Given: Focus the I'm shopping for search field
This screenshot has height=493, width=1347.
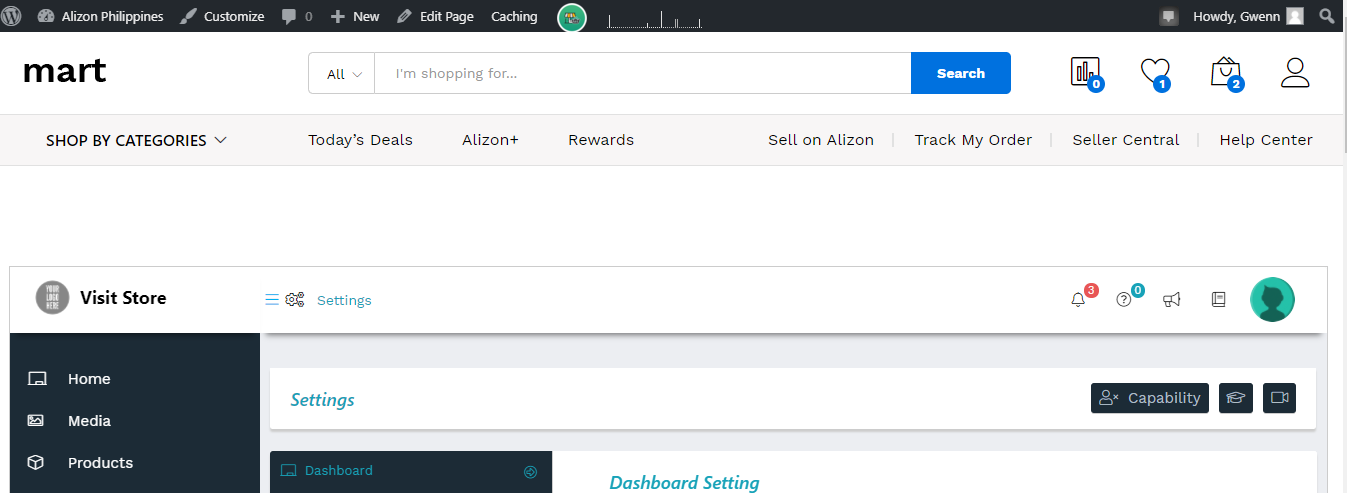Looking at the screenshot, I should click(643, 73).
